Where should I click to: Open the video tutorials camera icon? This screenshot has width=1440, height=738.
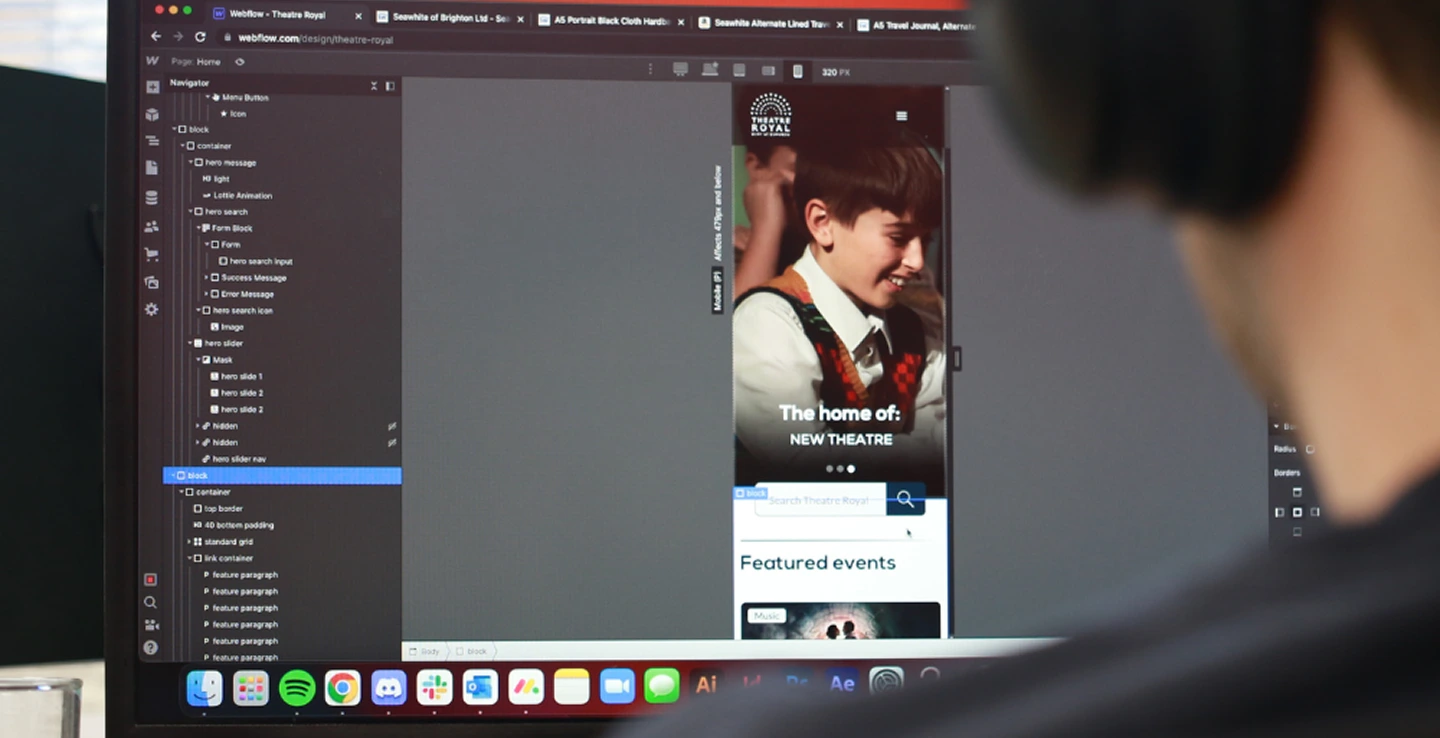[150, 625]
